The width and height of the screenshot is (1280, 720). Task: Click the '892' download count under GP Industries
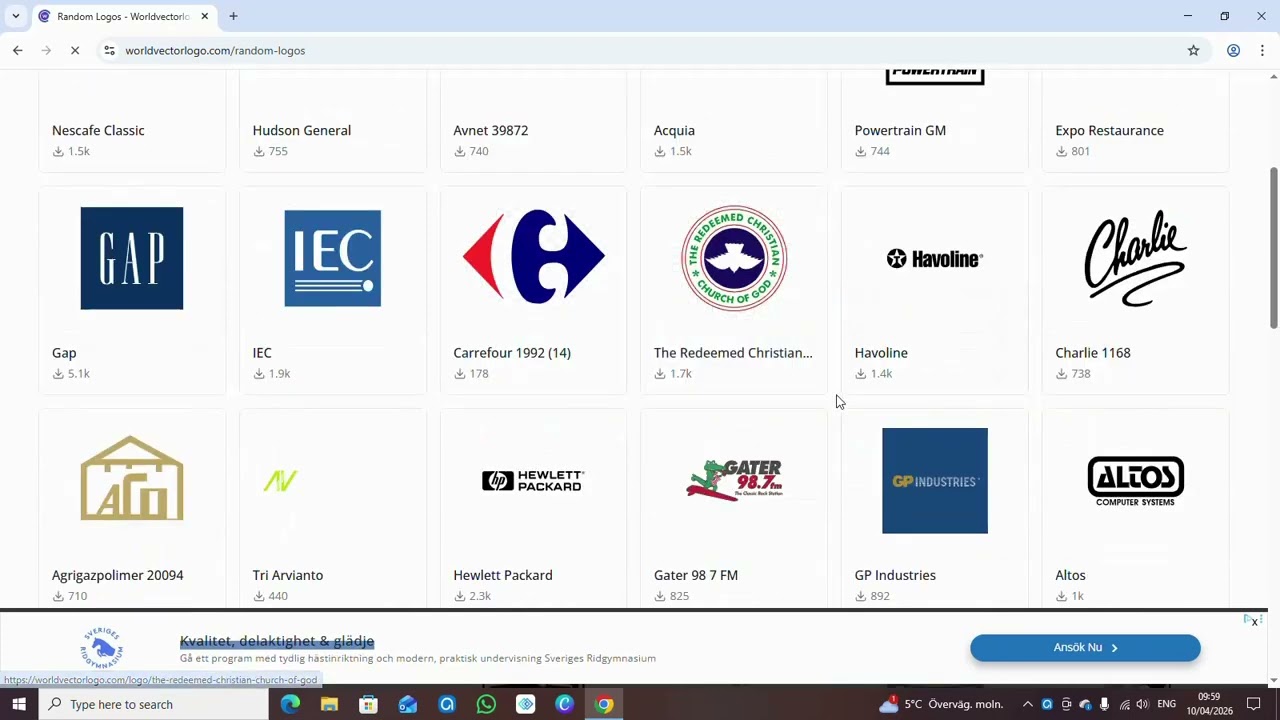coord(880,596)
